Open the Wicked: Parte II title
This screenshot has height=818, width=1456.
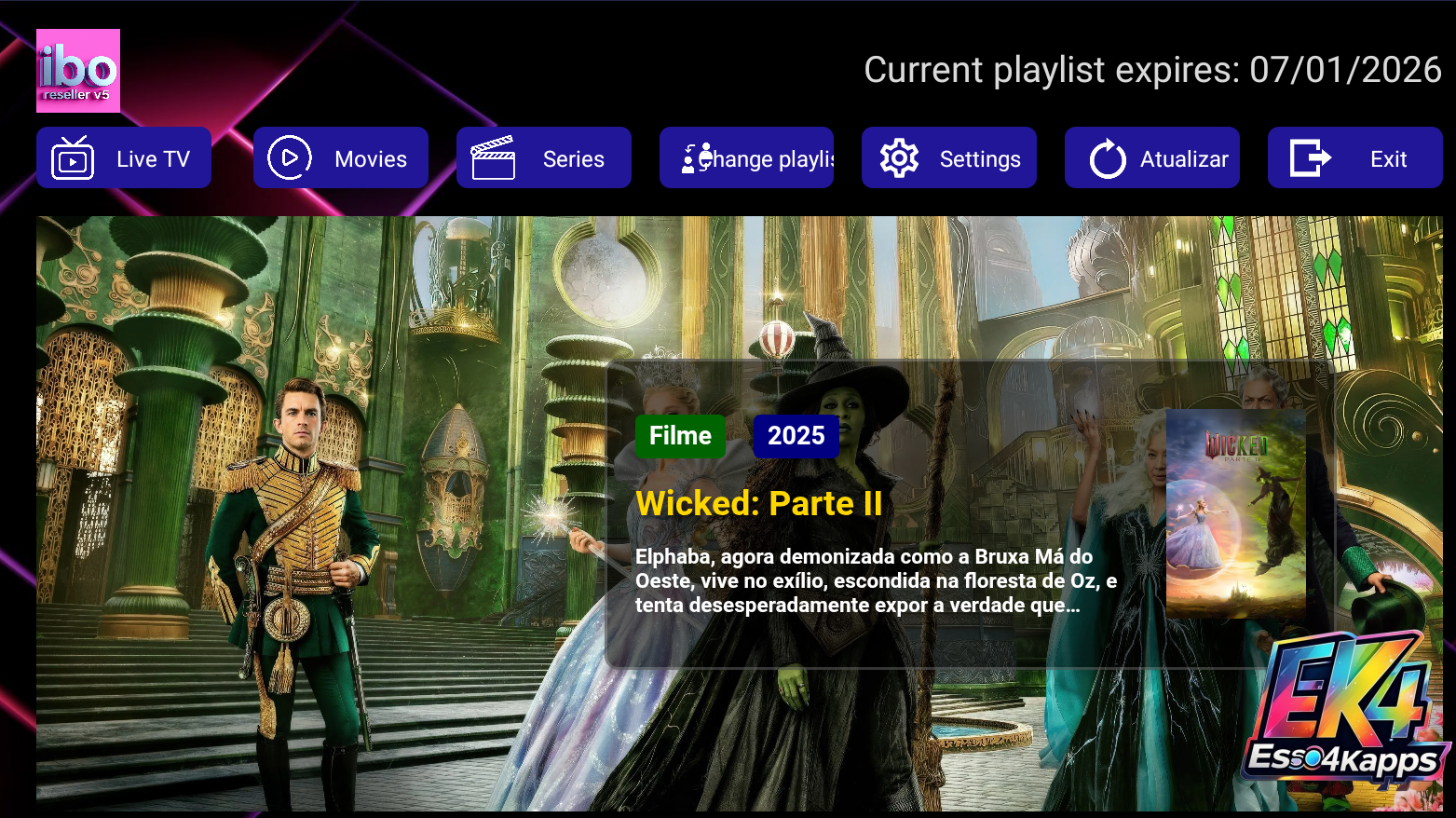pos(758,504)
